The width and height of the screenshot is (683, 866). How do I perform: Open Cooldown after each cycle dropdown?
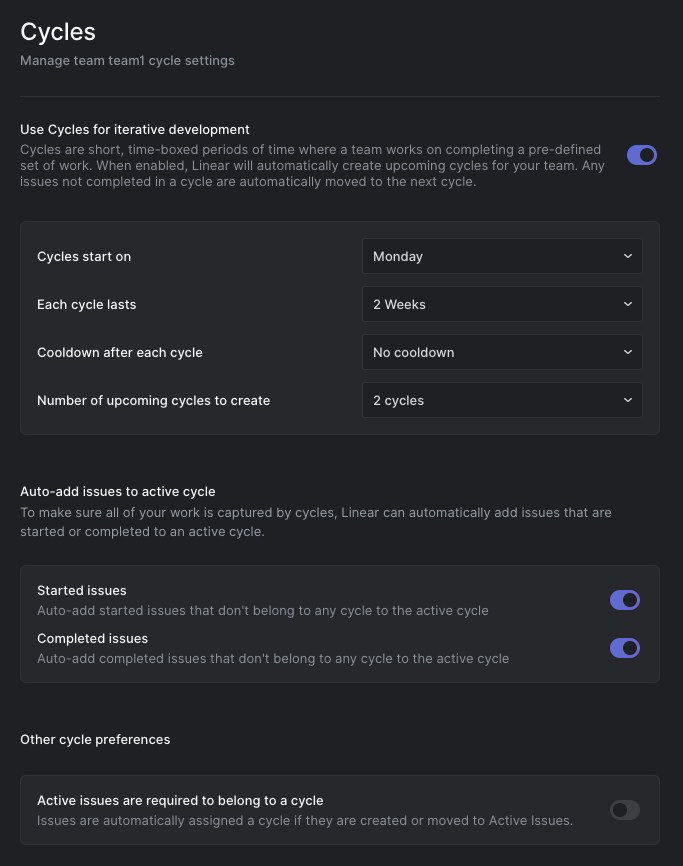[501, 352]
